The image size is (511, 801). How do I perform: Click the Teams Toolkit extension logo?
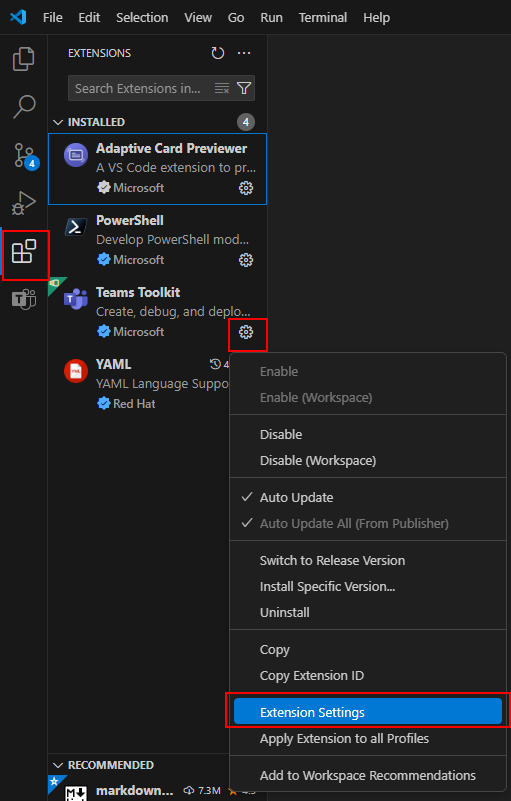76,299
